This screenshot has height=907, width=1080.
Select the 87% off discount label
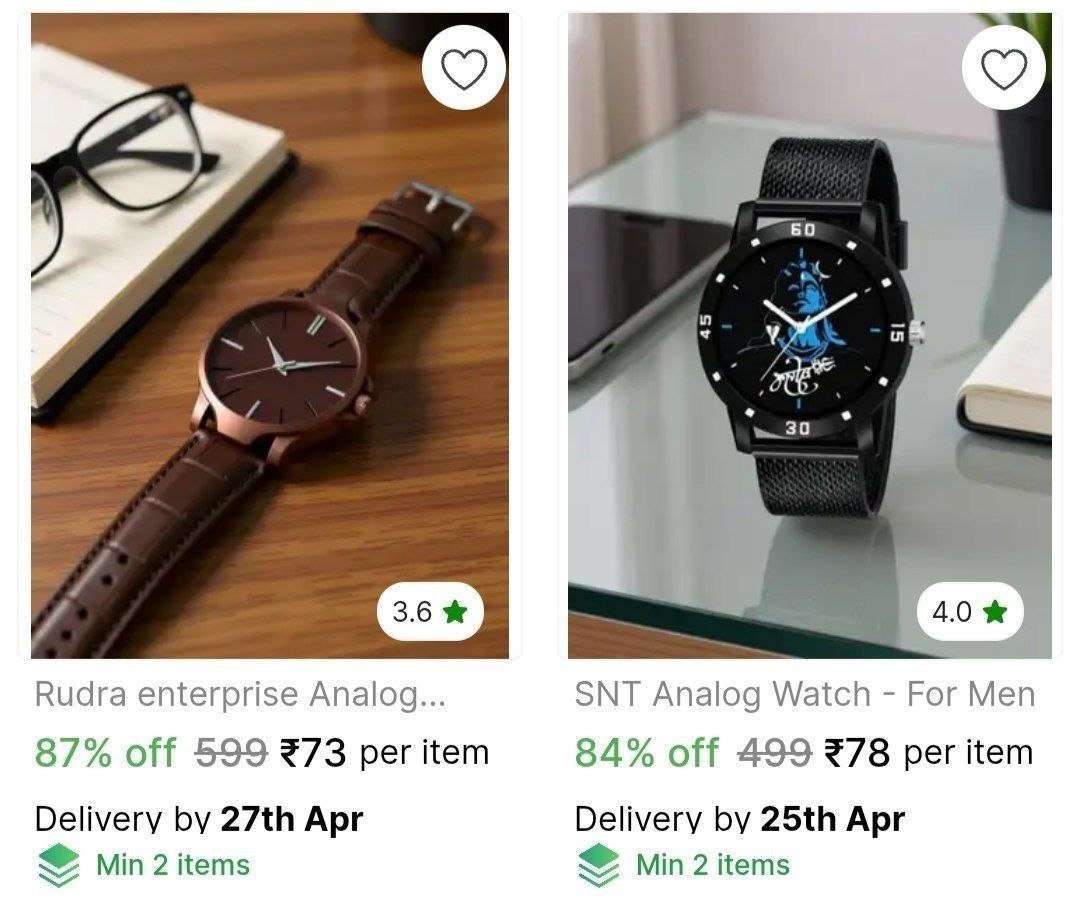(105, 752)
